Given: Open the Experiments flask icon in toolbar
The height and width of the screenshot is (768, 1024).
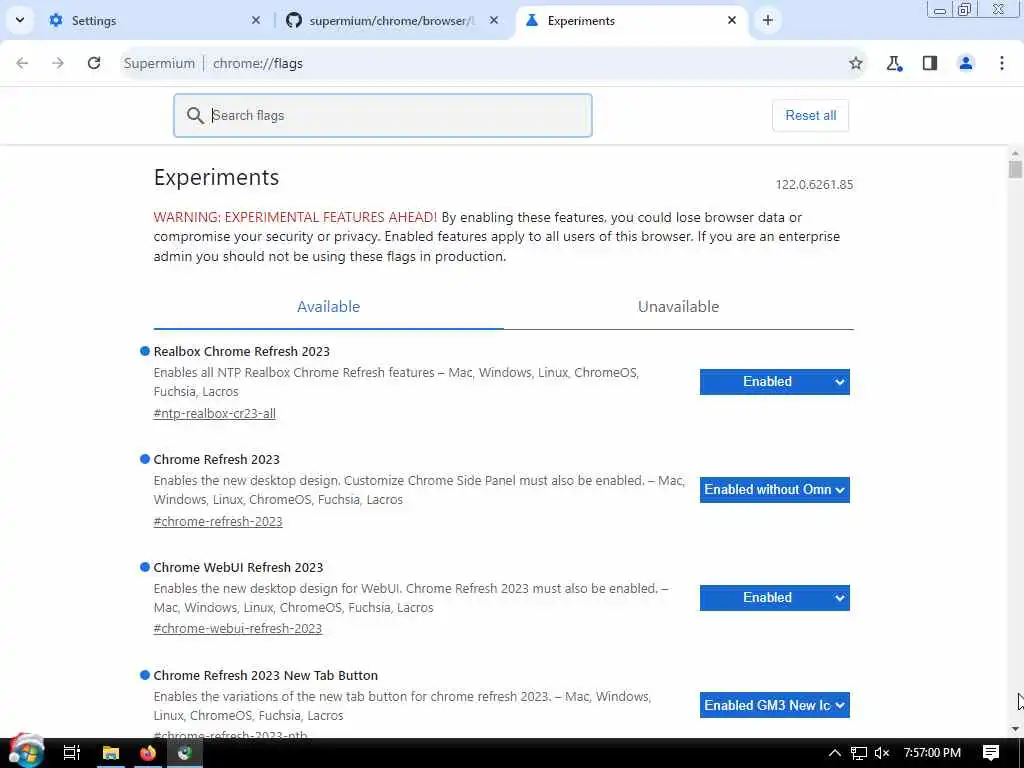Looking at the screenshot, I should click(894, 63).
